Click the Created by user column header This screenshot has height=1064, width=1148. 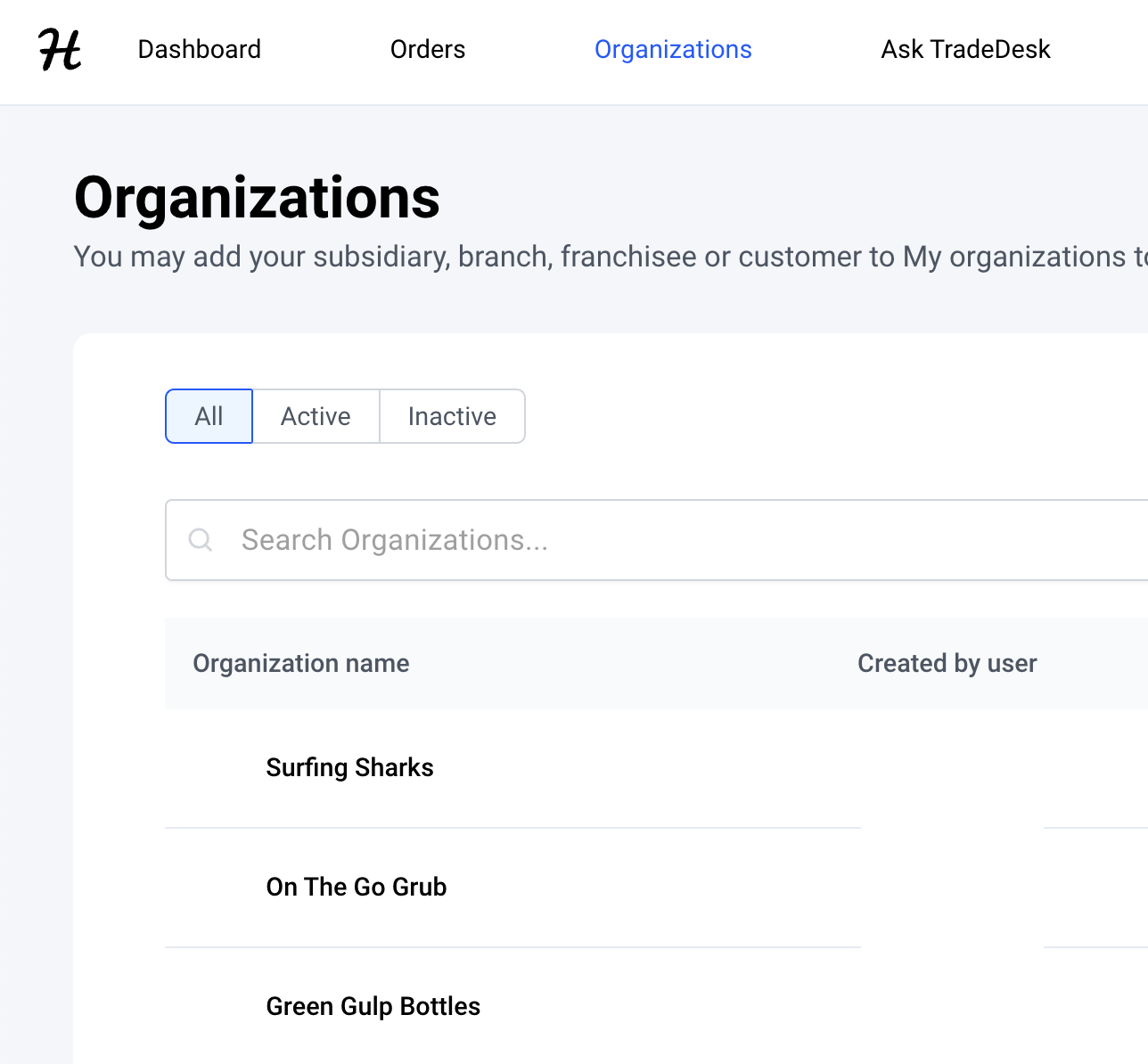(947, 663)
